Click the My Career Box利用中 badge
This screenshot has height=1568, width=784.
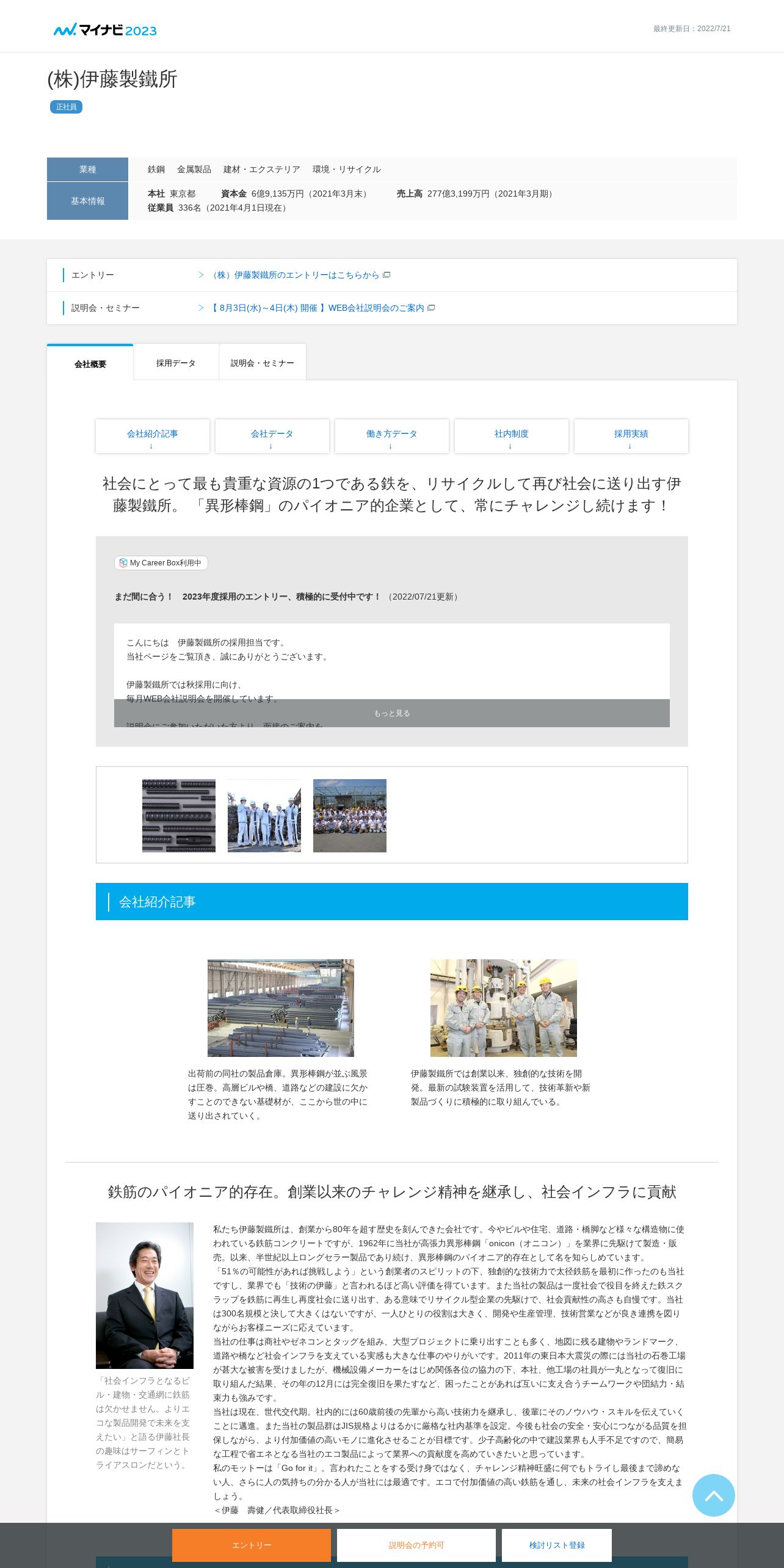[161, 563]
